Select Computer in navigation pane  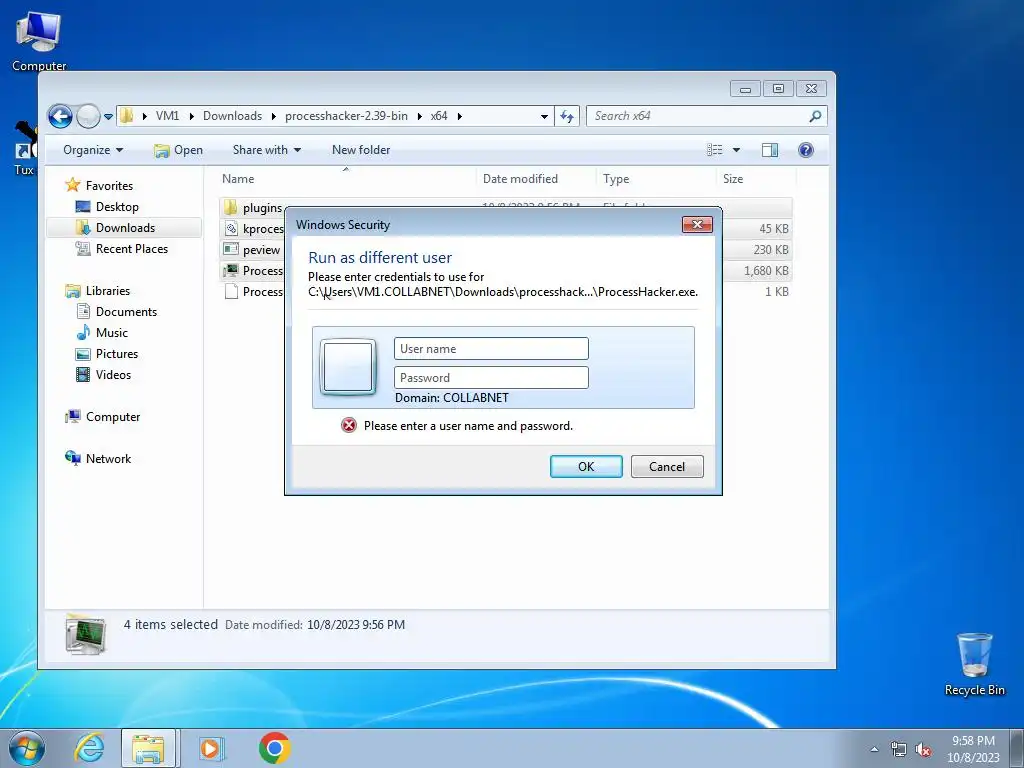pos(113,417)
